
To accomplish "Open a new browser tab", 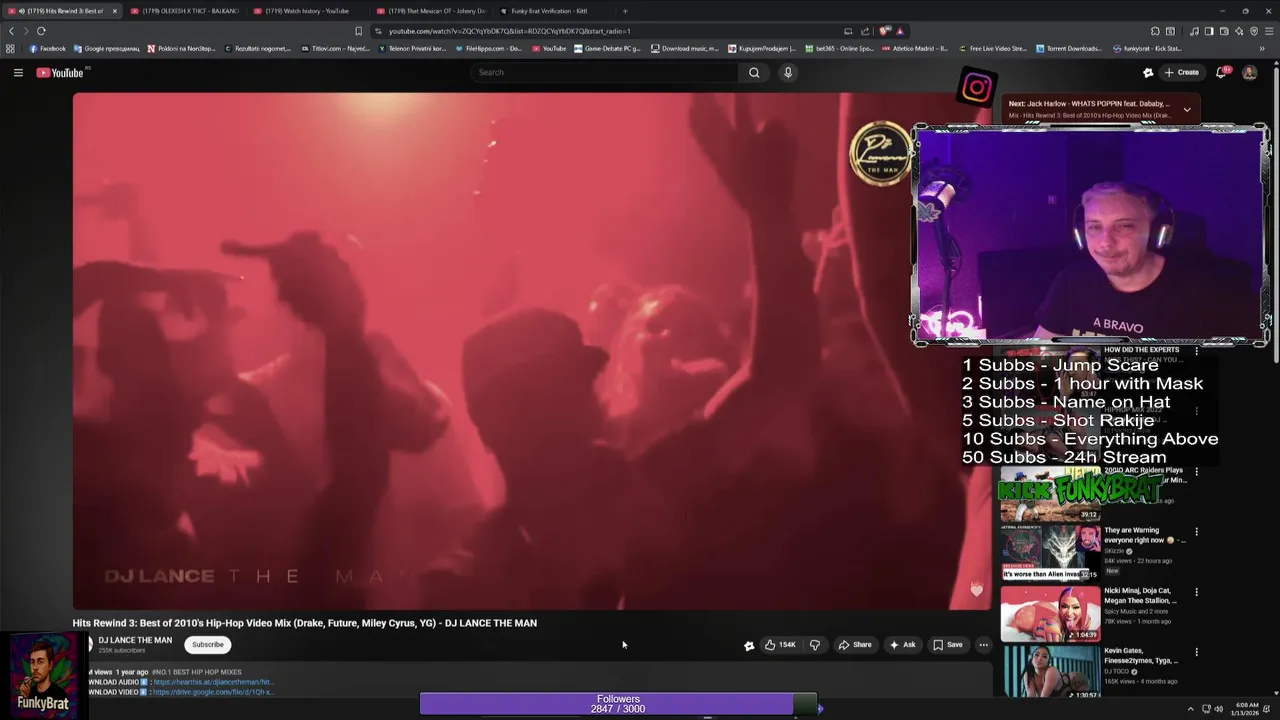I will [x=625, y=11].
